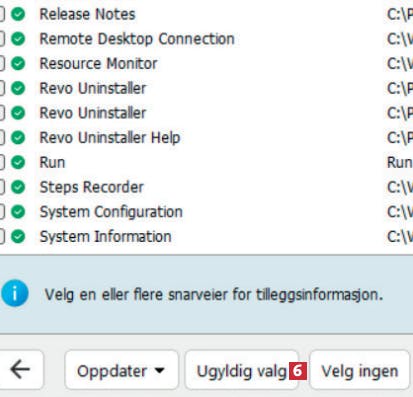Open the Oppdater dropdown arrow
The image size is (413, 397).
[160, 370]
